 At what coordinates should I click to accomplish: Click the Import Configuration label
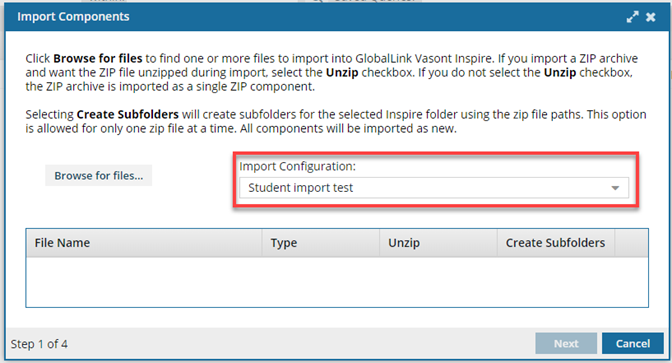[297, 166]
